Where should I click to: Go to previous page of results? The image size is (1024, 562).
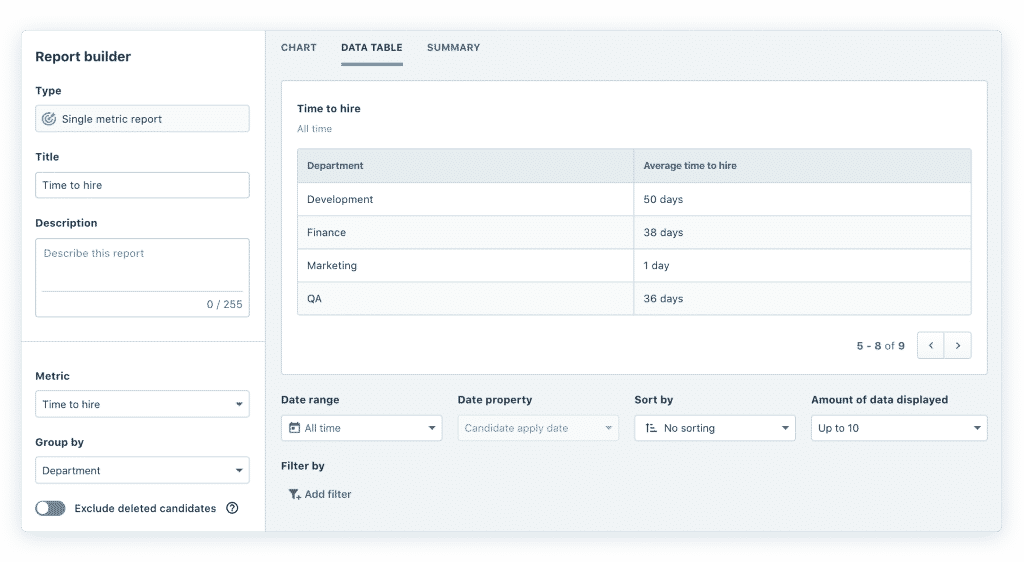pos(931,345)
